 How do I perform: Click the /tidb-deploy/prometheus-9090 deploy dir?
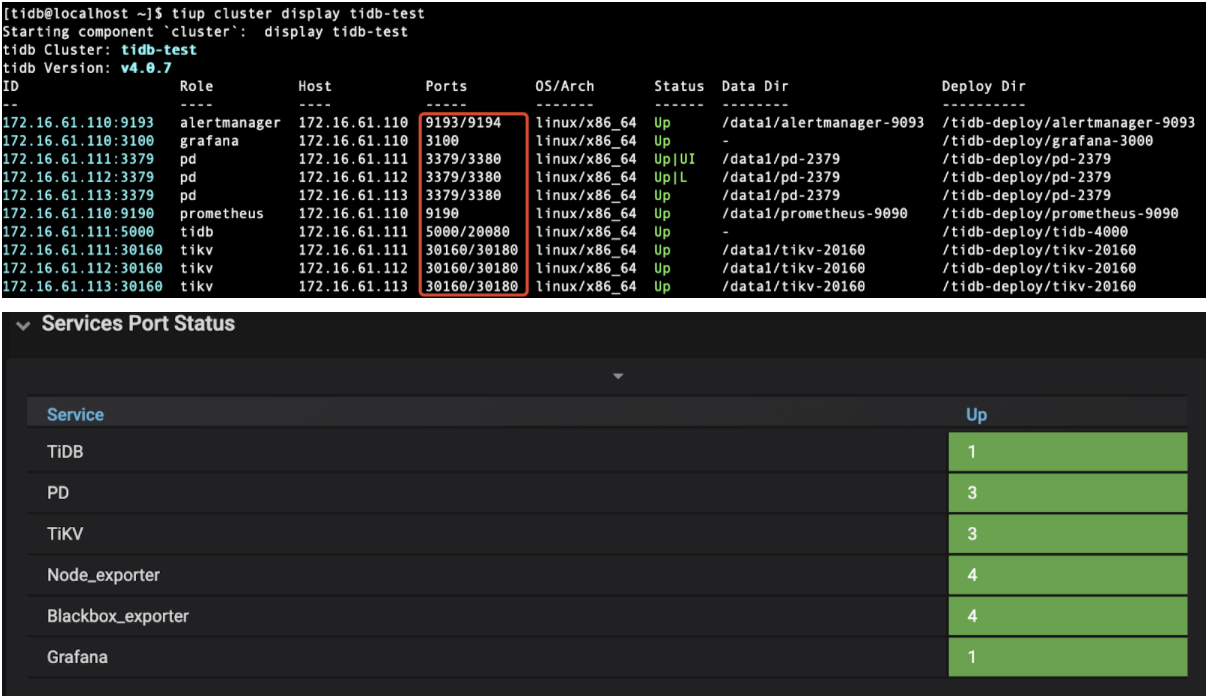1060,213
